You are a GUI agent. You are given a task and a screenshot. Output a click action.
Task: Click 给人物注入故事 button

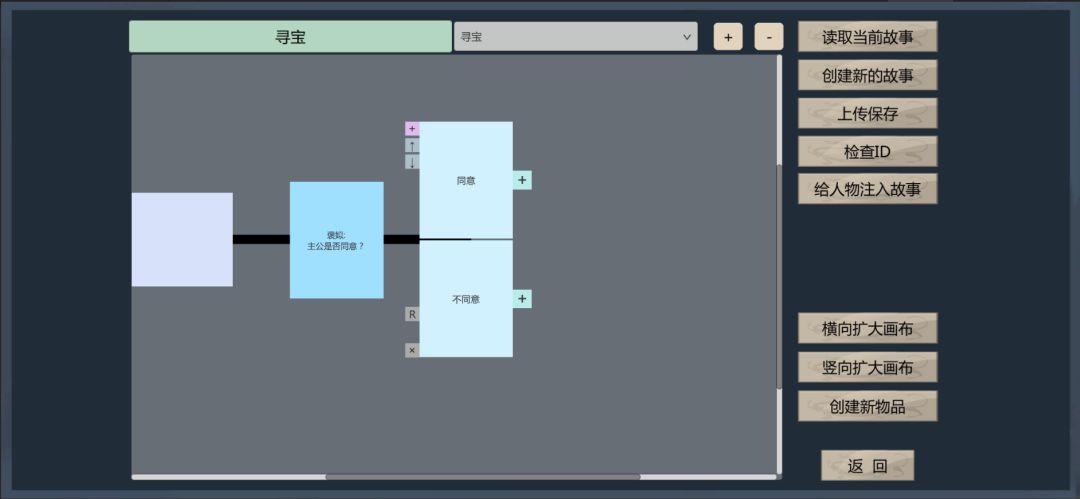[x=867, y=189]
